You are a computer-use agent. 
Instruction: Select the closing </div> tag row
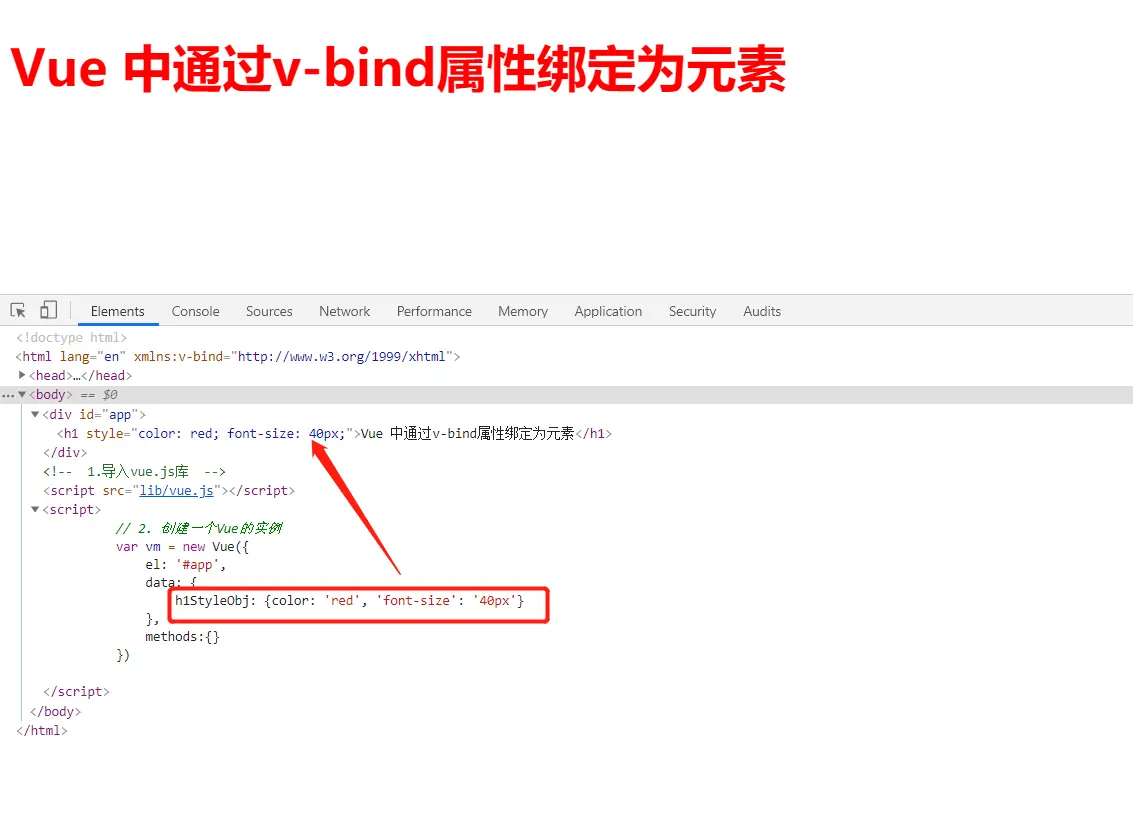[65, 452]
